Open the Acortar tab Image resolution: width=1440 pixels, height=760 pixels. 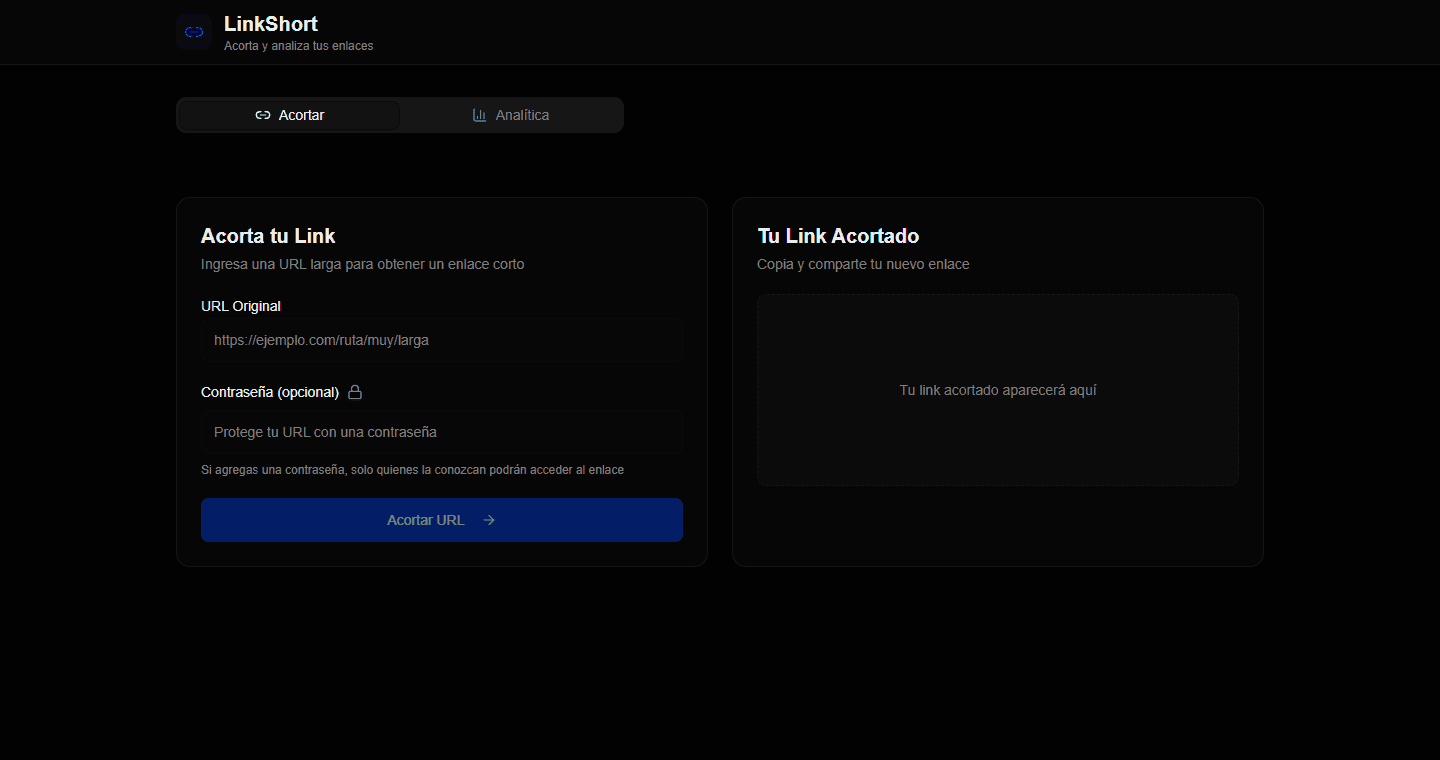coord(289,115)
